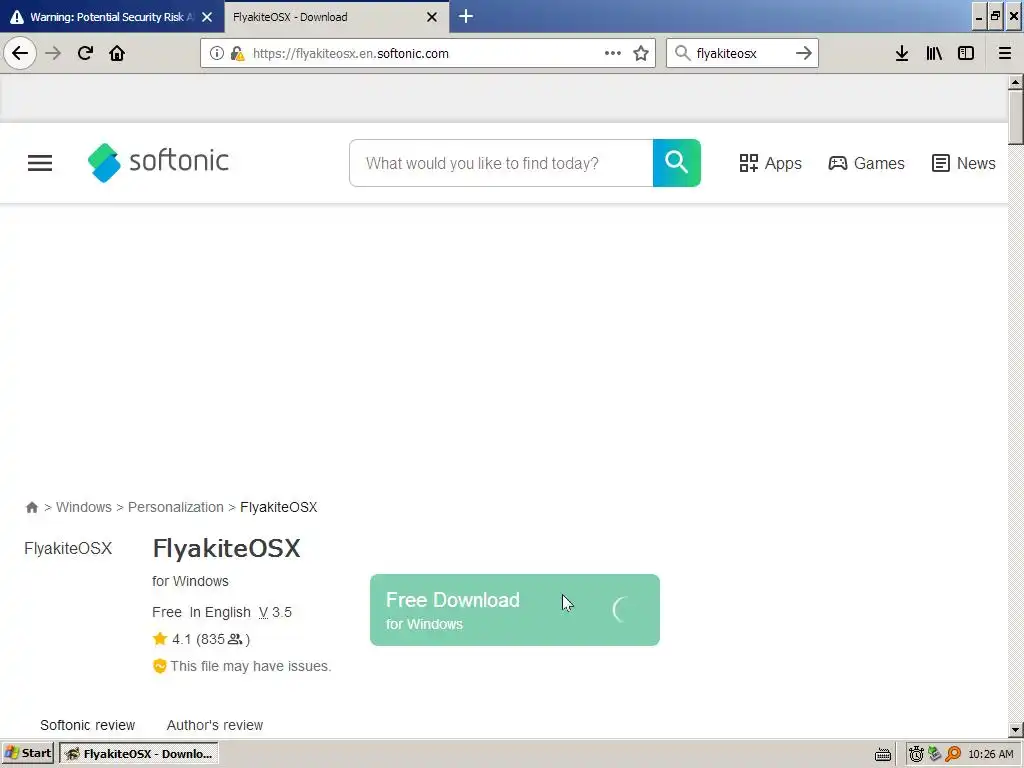Toggle the sidebar view icon
1024x768 pixels.
click(x=966, y=53)
